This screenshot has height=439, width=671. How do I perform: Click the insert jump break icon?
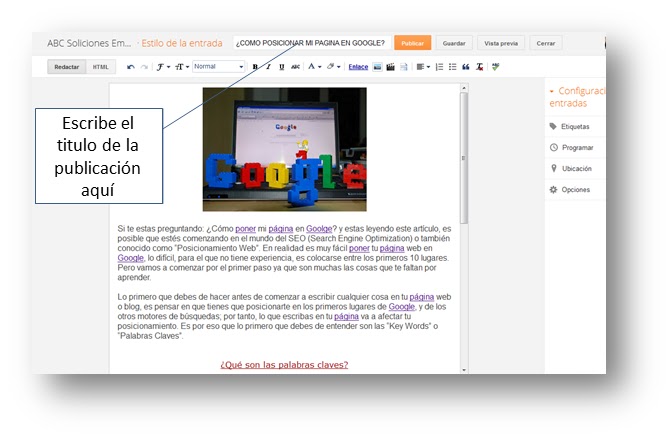tap(404, 67)
